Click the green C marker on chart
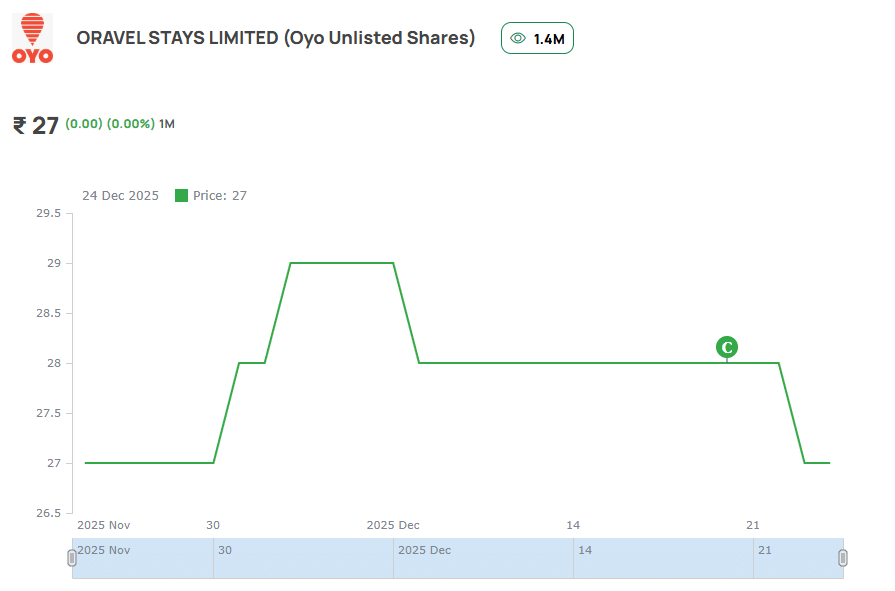 [727, 347]
